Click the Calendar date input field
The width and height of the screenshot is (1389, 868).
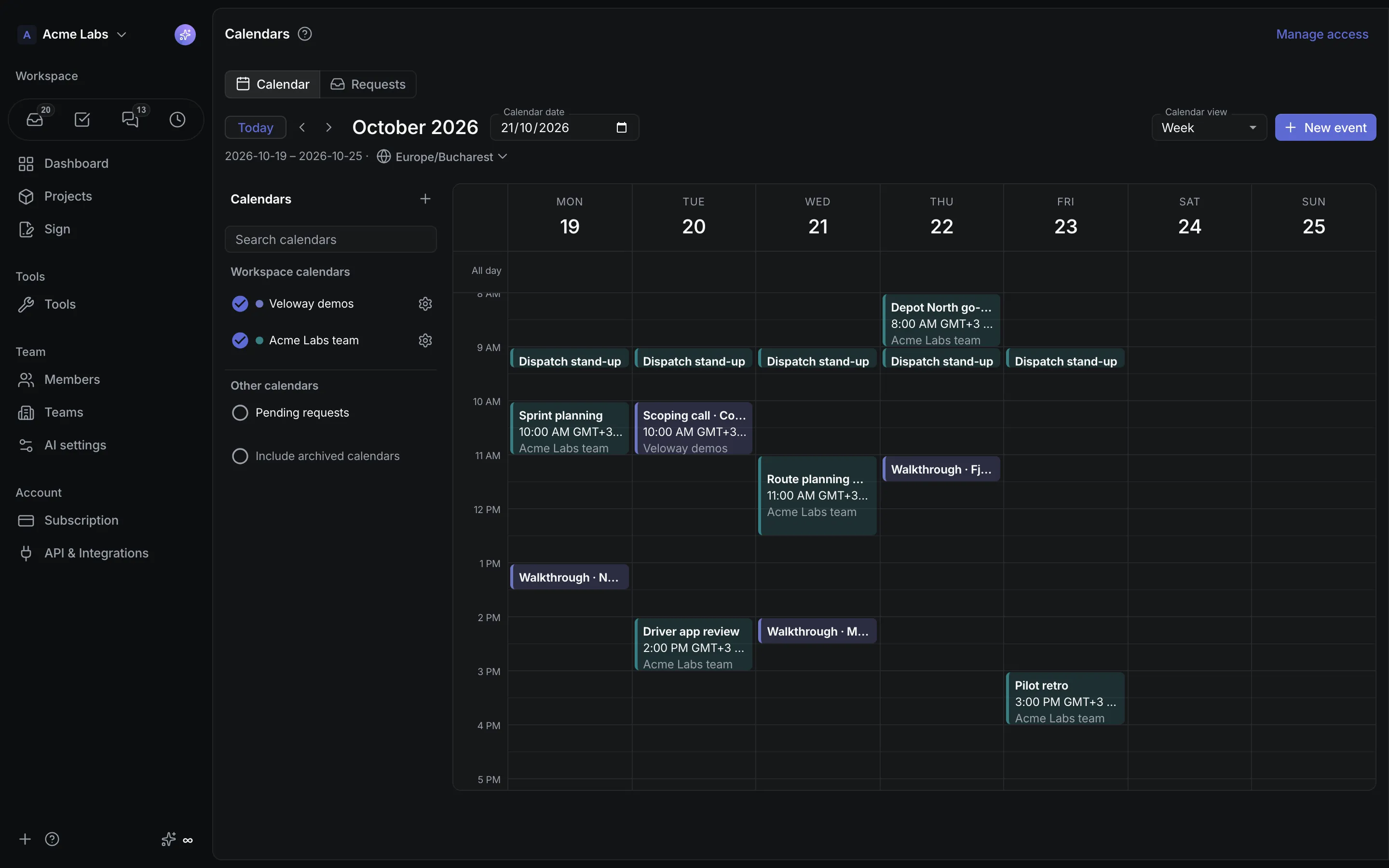pos(564,127)
